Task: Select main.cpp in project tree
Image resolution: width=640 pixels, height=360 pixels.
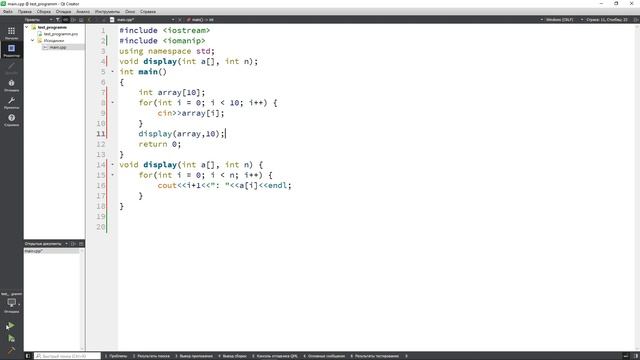Action: [58, 47]
